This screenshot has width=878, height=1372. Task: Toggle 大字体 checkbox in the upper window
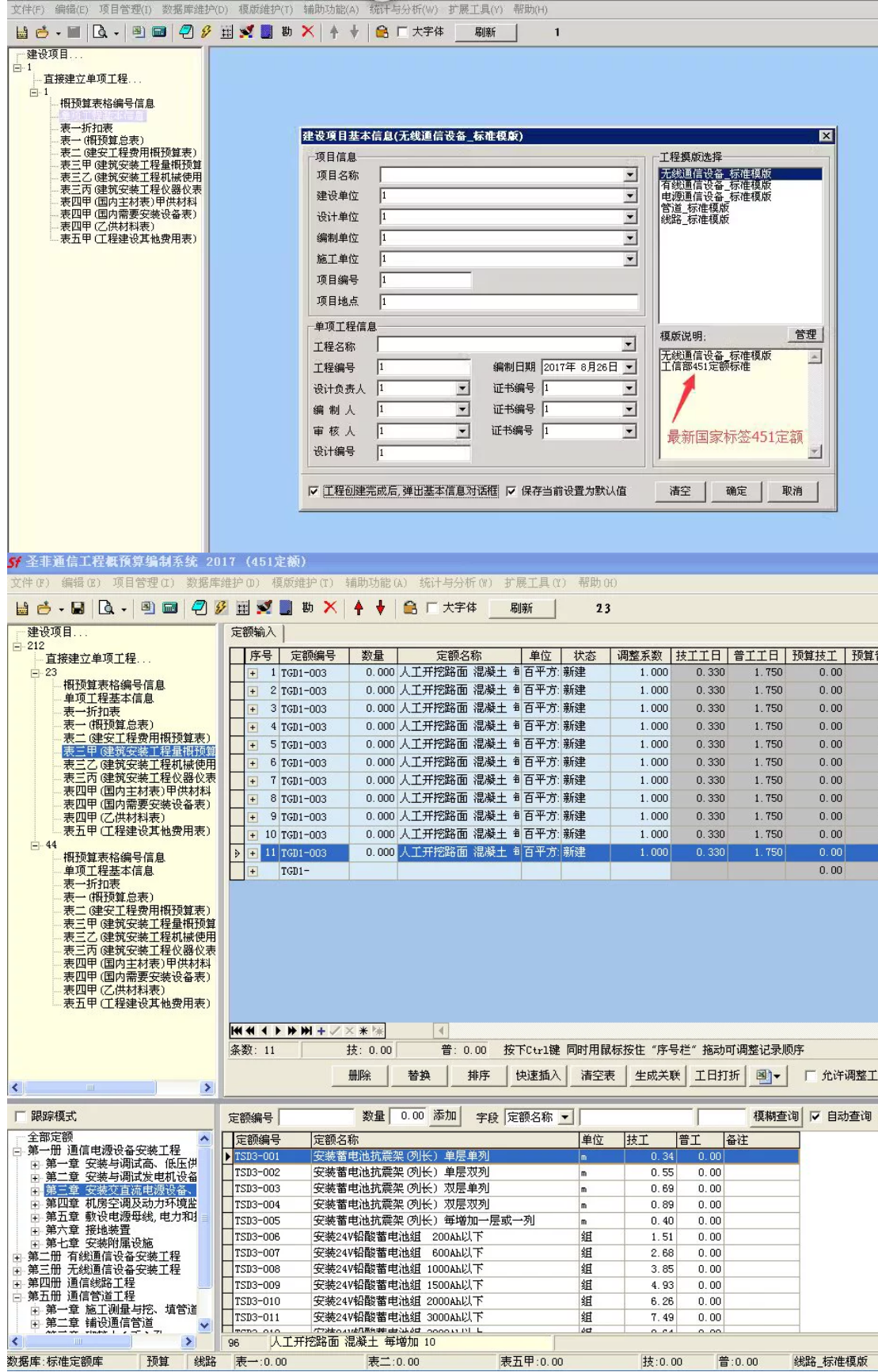tap(402, 32)
